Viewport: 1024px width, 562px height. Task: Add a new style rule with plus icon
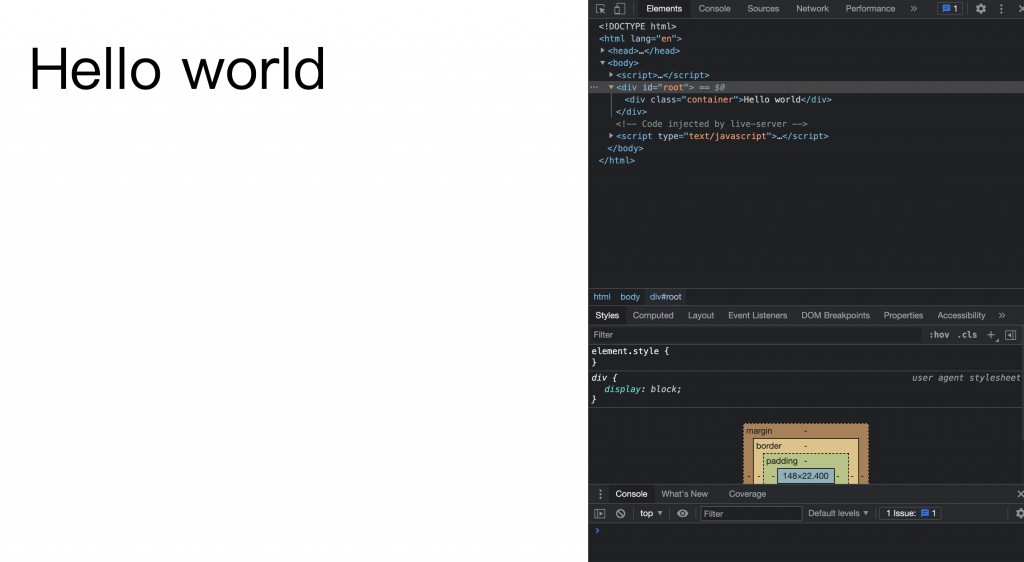pyautogui.click(x=991, y=335)
